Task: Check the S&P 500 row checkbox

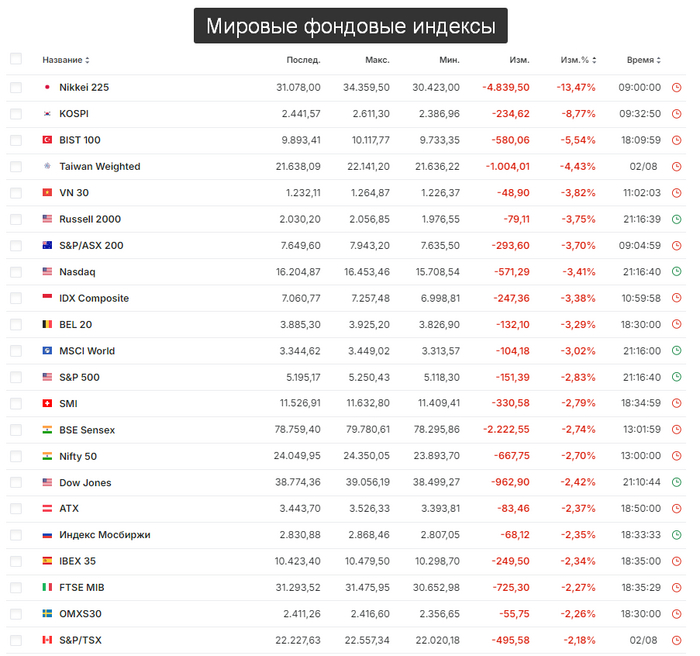Action: tap(16, 377)
